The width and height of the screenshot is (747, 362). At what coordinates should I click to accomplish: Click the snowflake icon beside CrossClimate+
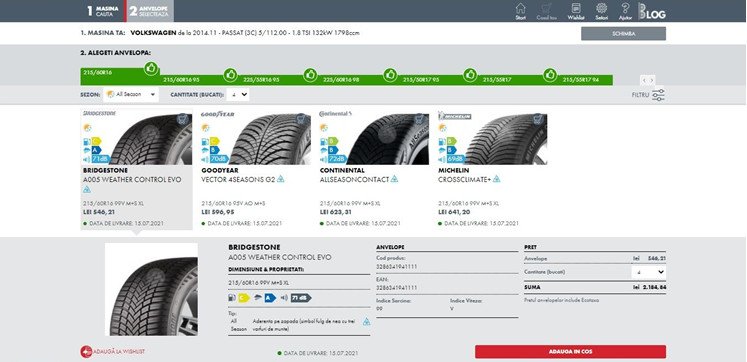496,179
